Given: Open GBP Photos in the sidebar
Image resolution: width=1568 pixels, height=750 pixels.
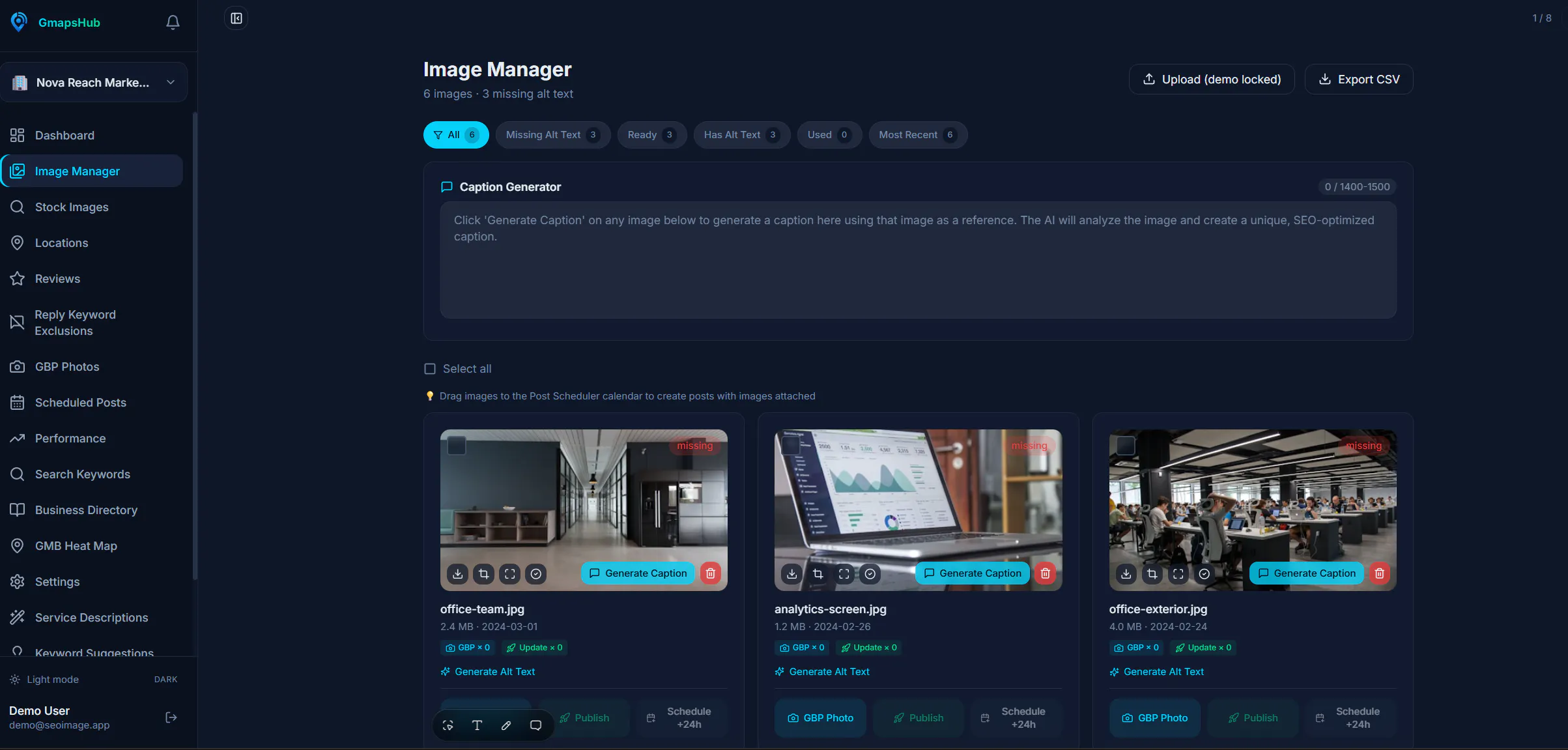Looking at the screenshot, I should pyautogui.click(x=92, y=366).
